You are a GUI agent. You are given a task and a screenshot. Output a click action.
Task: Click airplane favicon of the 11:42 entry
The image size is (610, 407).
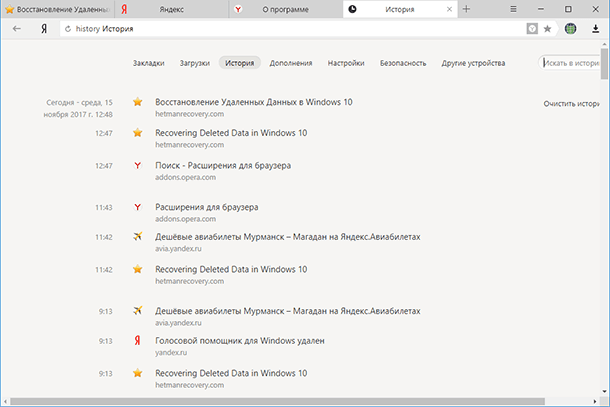137,236
